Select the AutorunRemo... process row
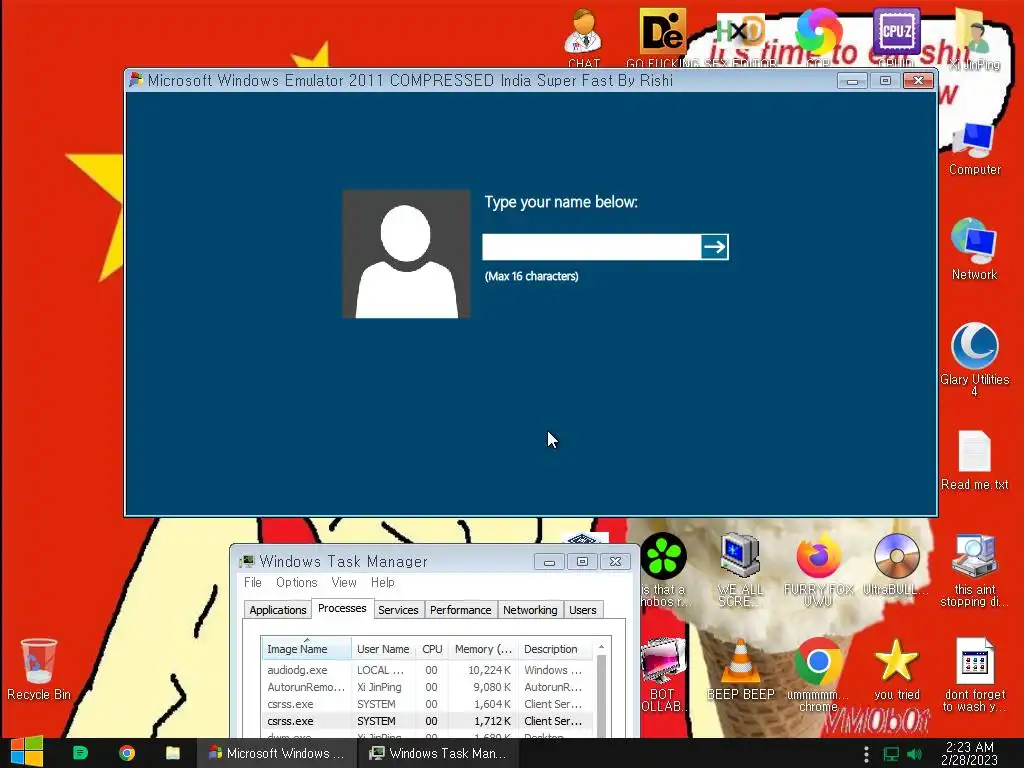 point(427,687)
